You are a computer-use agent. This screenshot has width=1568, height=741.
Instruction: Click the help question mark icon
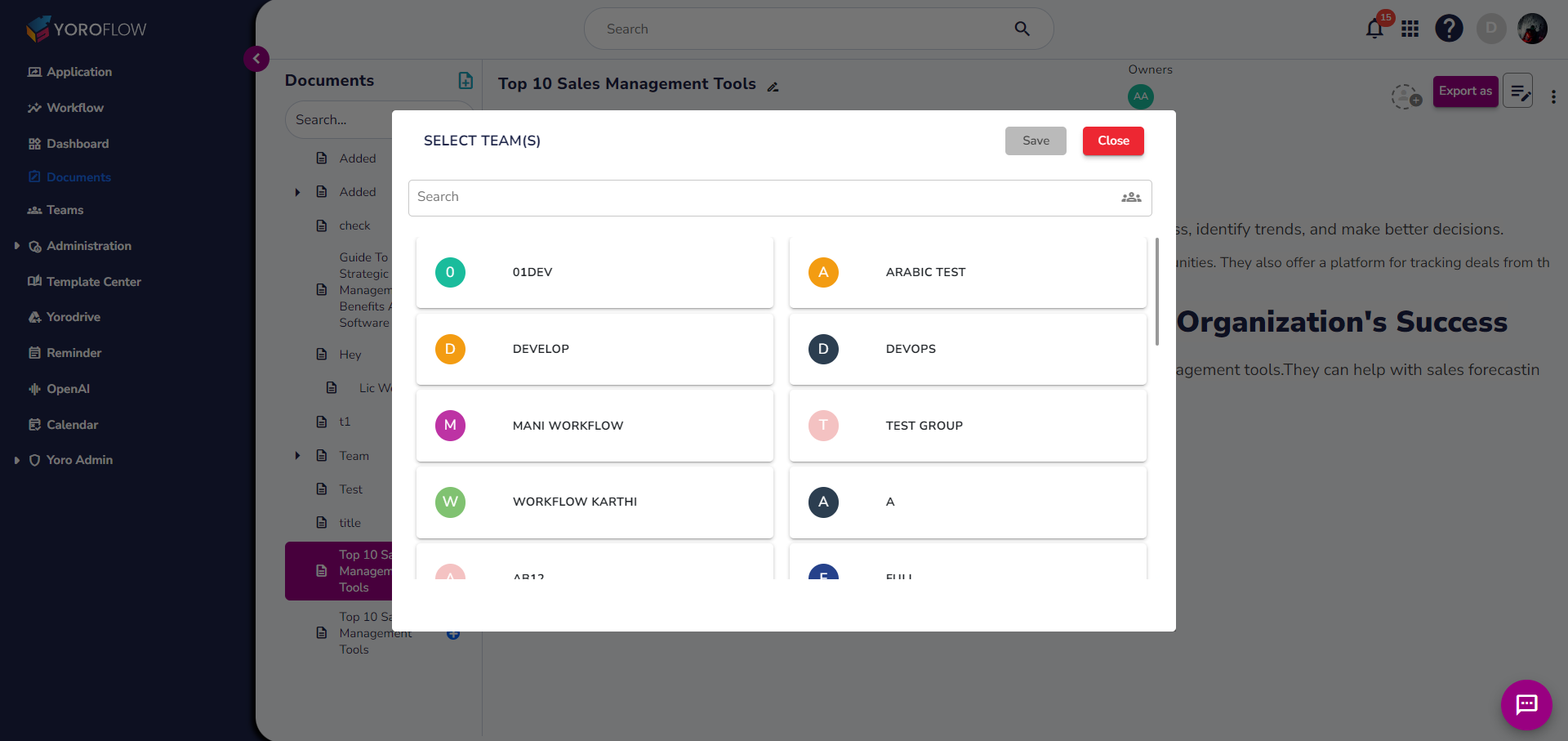[x=1449, y=29]
